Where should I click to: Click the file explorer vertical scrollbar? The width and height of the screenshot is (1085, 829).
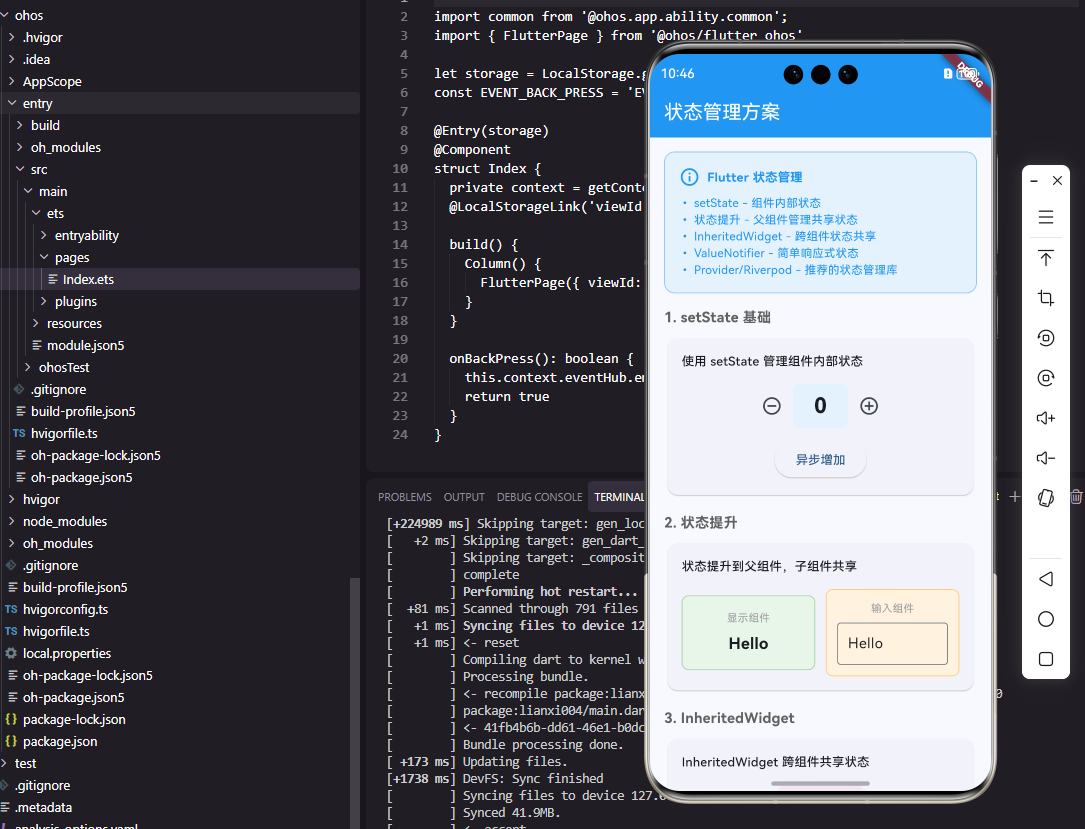click(x=354, y=702)
